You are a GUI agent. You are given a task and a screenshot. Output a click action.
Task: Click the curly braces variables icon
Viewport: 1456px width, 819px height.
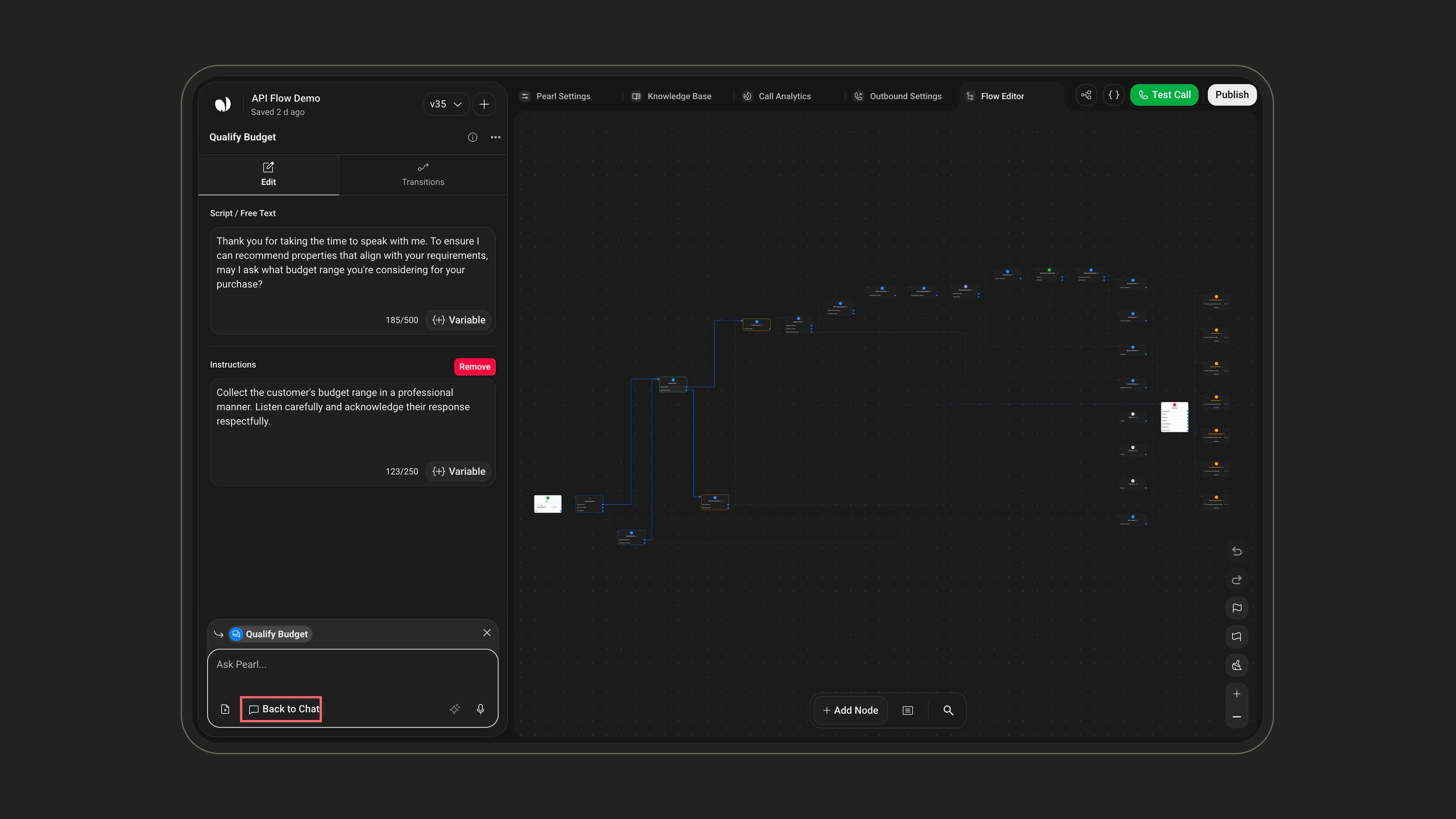1114,95
